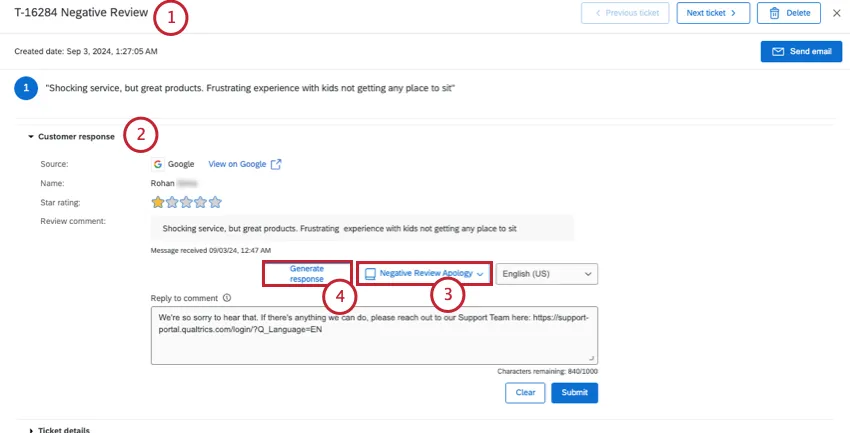The width and height of the screenshot is (850, 433).
Task: Click the info icon beside Reply to comment
Action: (x=228, y=297)
